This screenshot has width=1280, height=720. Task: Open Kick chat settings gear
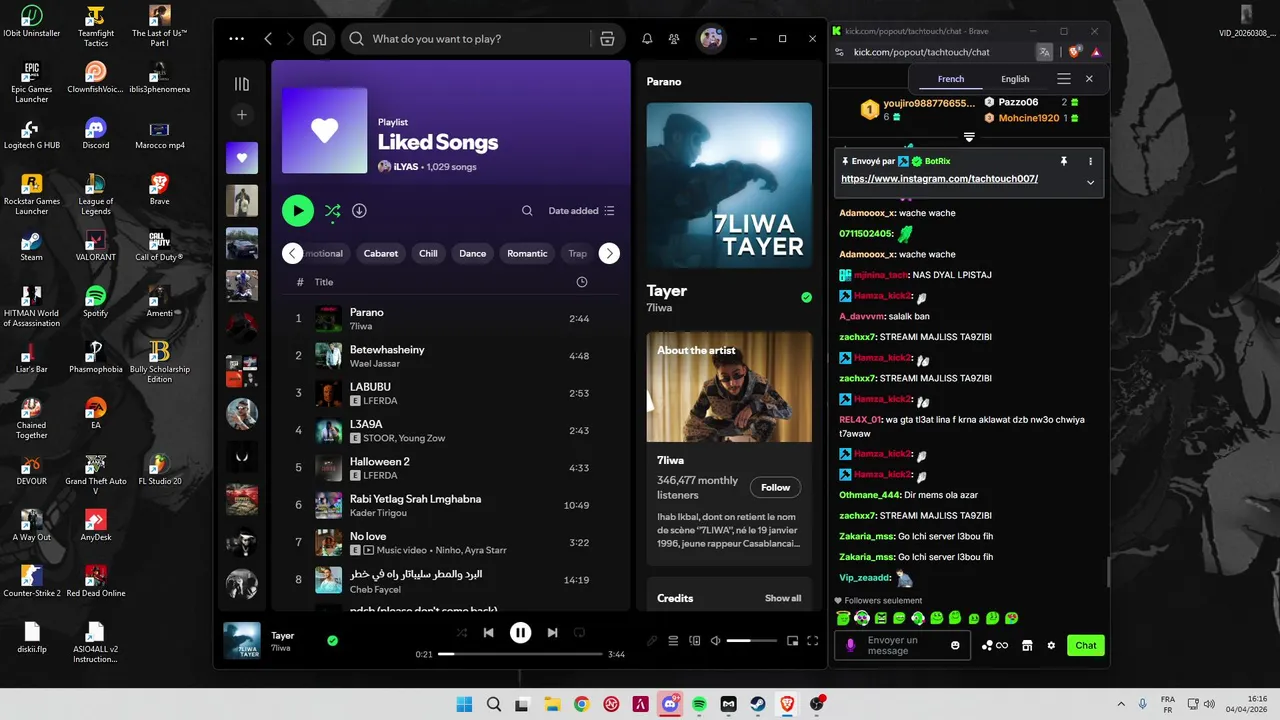(x=1051, y=646)
